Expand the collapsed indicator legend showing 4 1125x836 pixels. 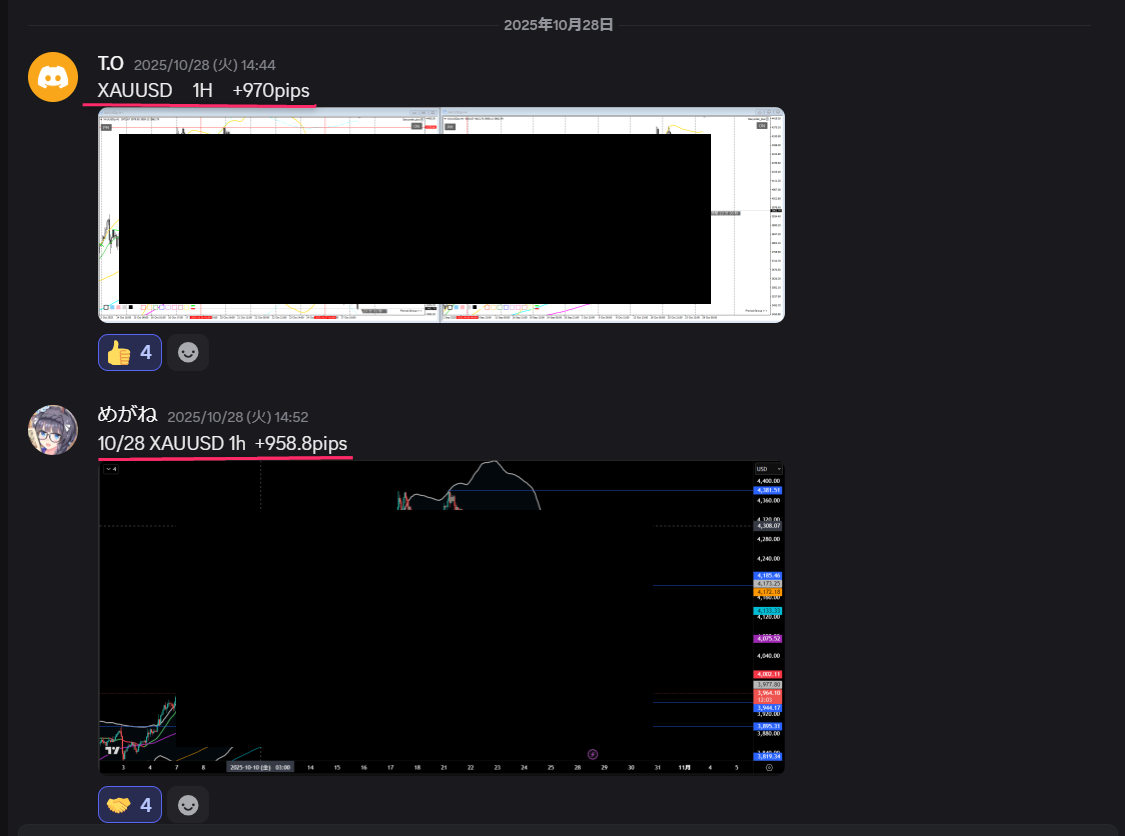110,468
